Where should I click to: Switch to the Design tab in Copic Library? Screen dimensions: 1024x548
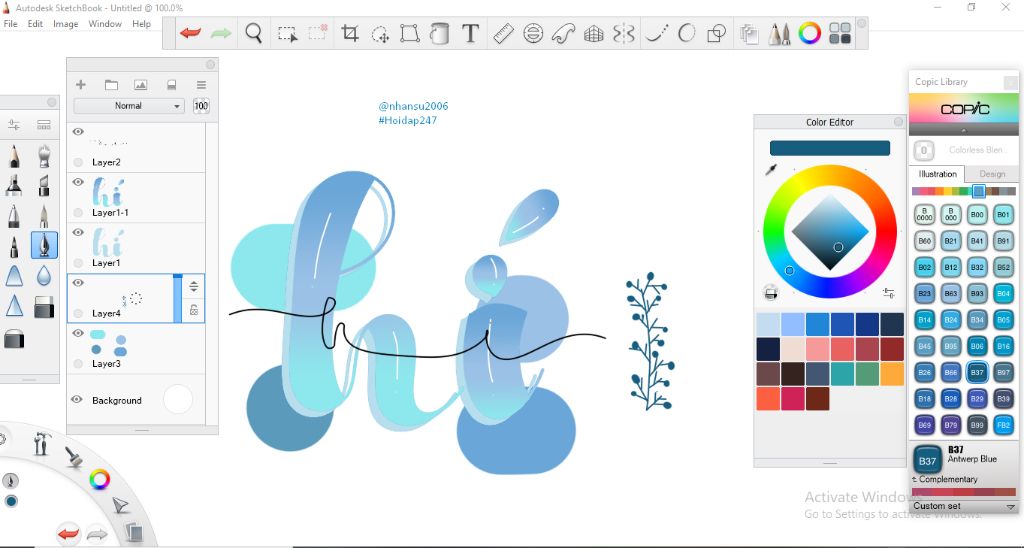tap(991, 174)
